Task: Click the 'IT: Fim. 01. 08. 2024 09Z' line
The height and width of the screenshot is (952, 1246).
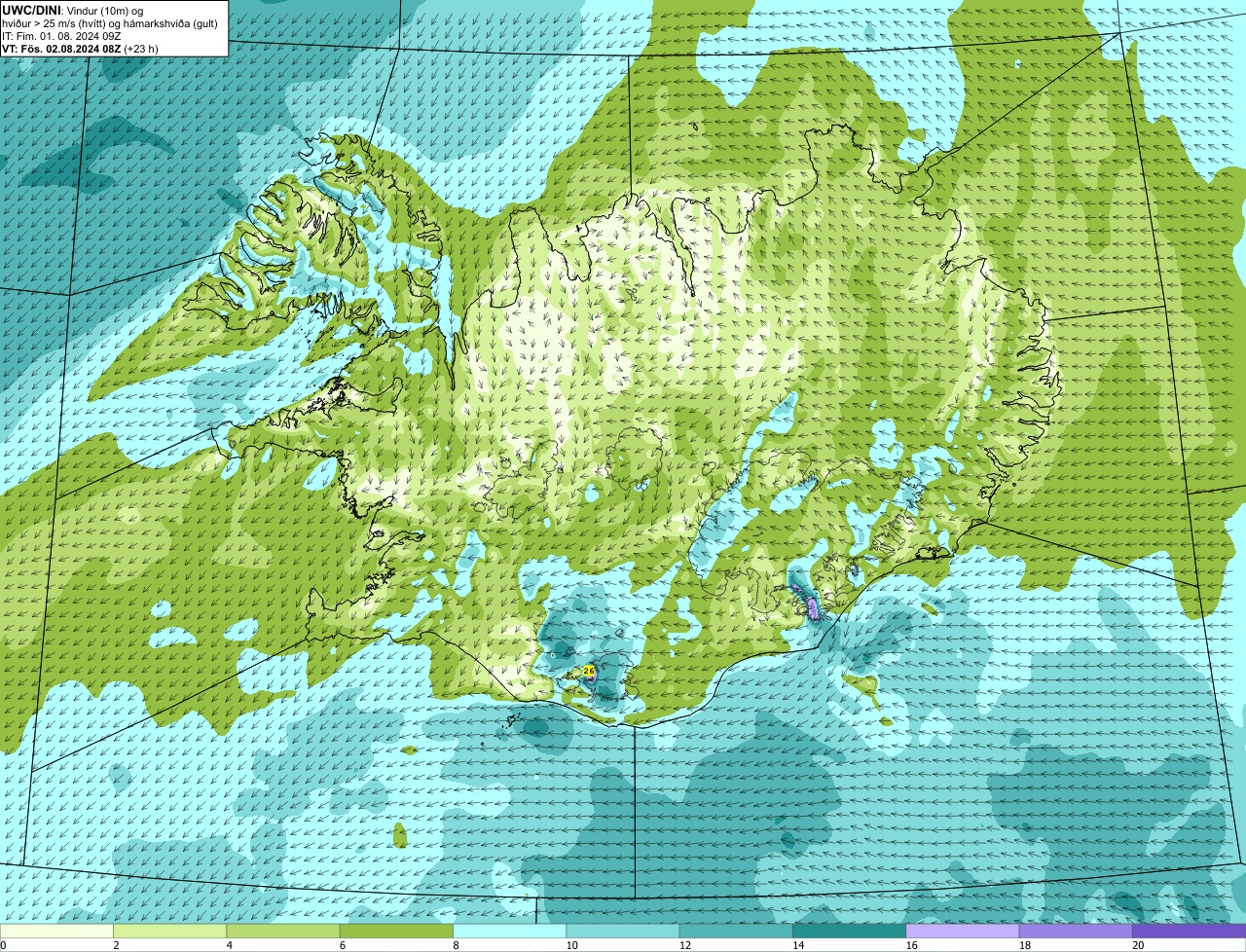Action: pyautogui.click(x=62, y=36)
